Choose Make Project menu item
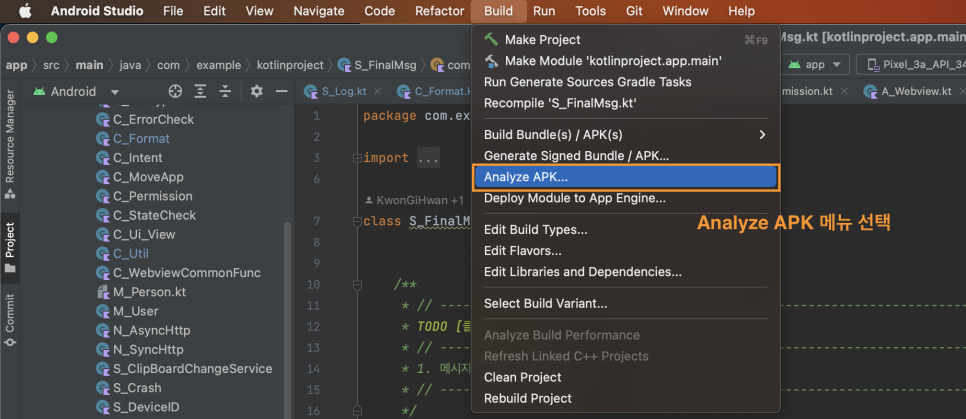The width and height of the screenshot is (966, 419). pyautogui.click(x=626, y=39)
